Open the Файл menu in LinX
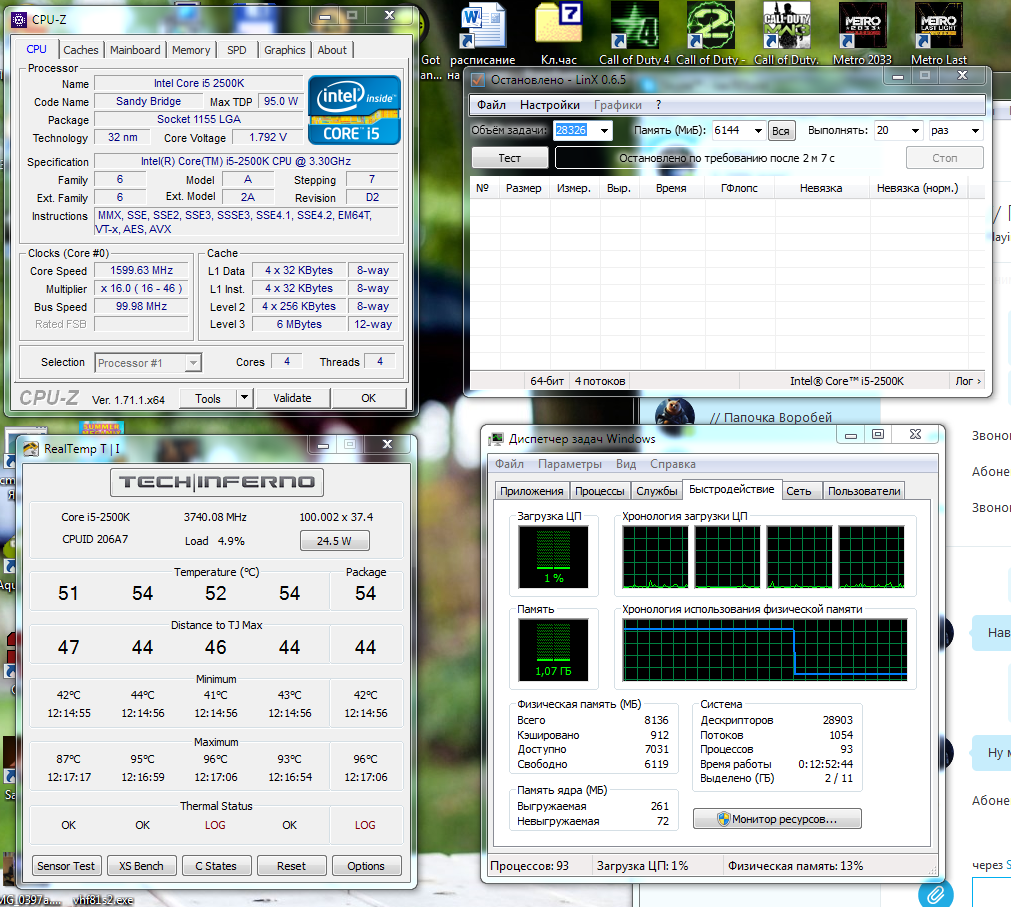Viewport: 1011px width, 907px height. [491, 105]
